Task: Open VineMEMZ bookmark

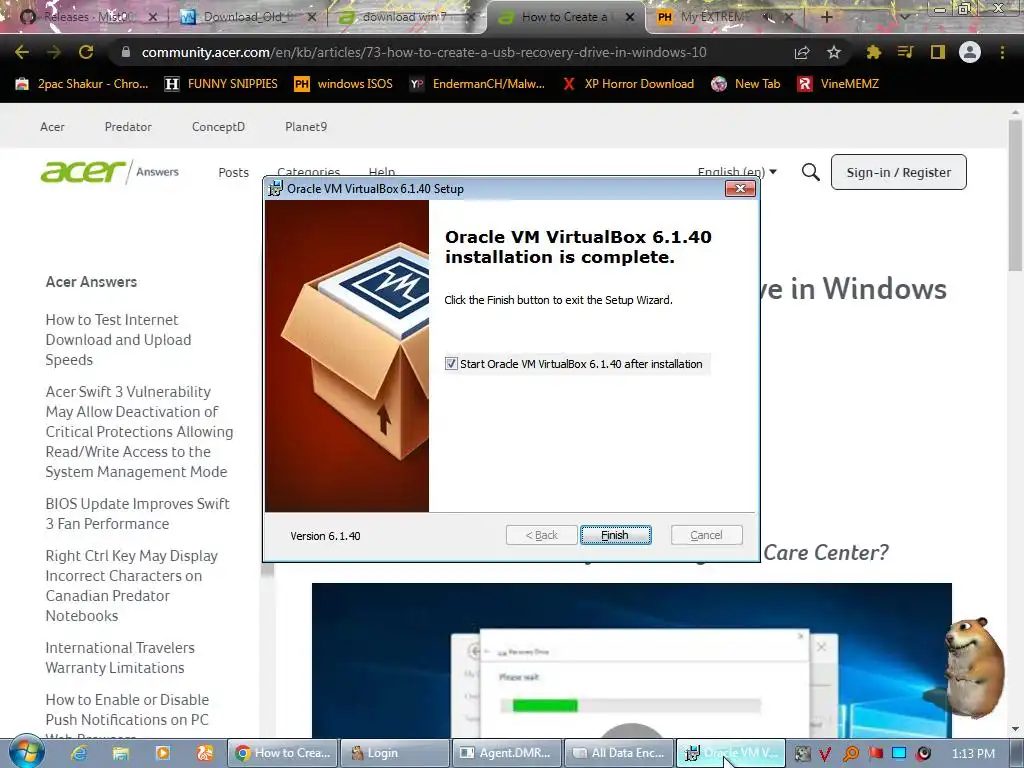Action: pos(838,84)
